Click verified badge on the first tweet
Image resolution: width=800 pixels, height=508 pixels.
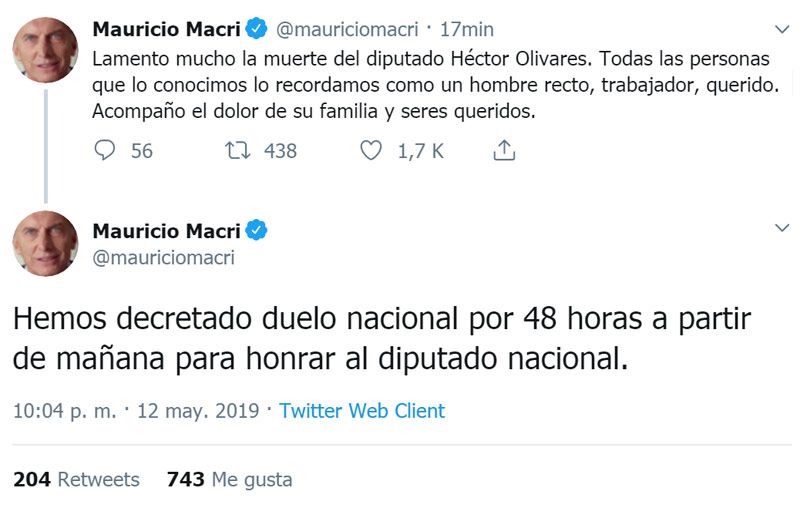(x=256, y=30)
